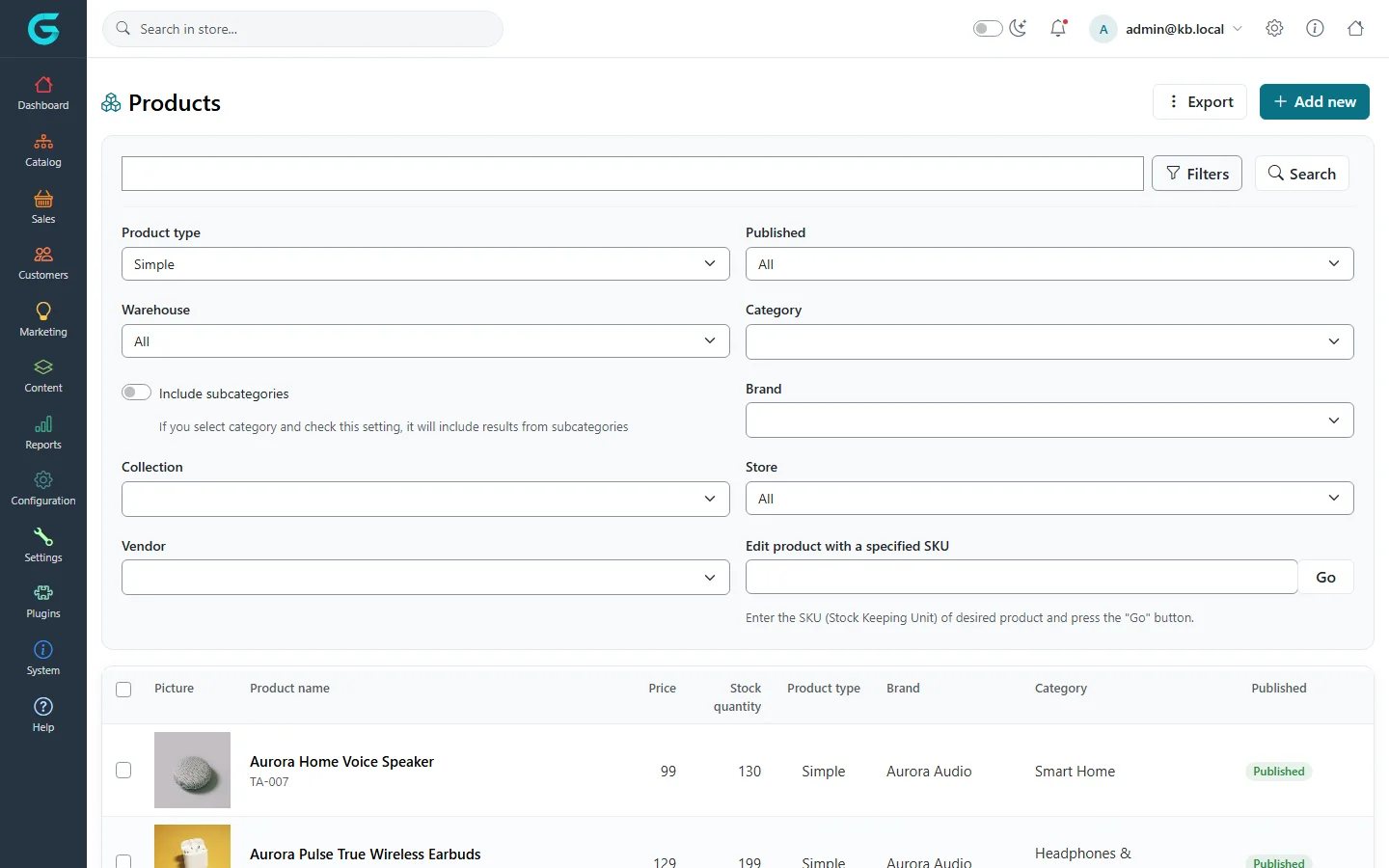This screenshot has width=1389, height=868.
Task: Open the Store dropdown
Action: tap(1049, 499)
